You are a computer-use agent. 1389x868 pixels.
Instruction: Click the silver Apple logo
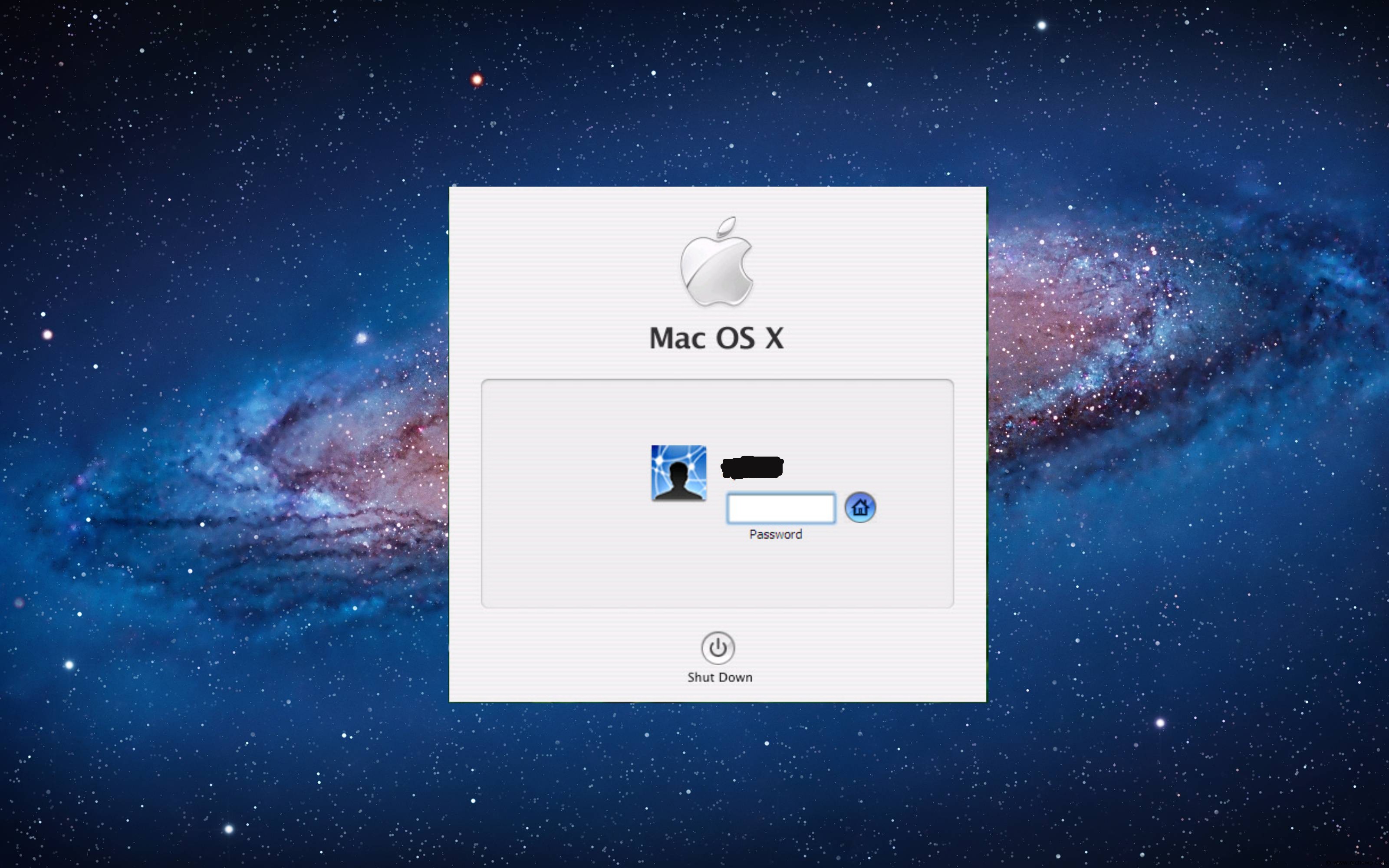tap(717, 261)
